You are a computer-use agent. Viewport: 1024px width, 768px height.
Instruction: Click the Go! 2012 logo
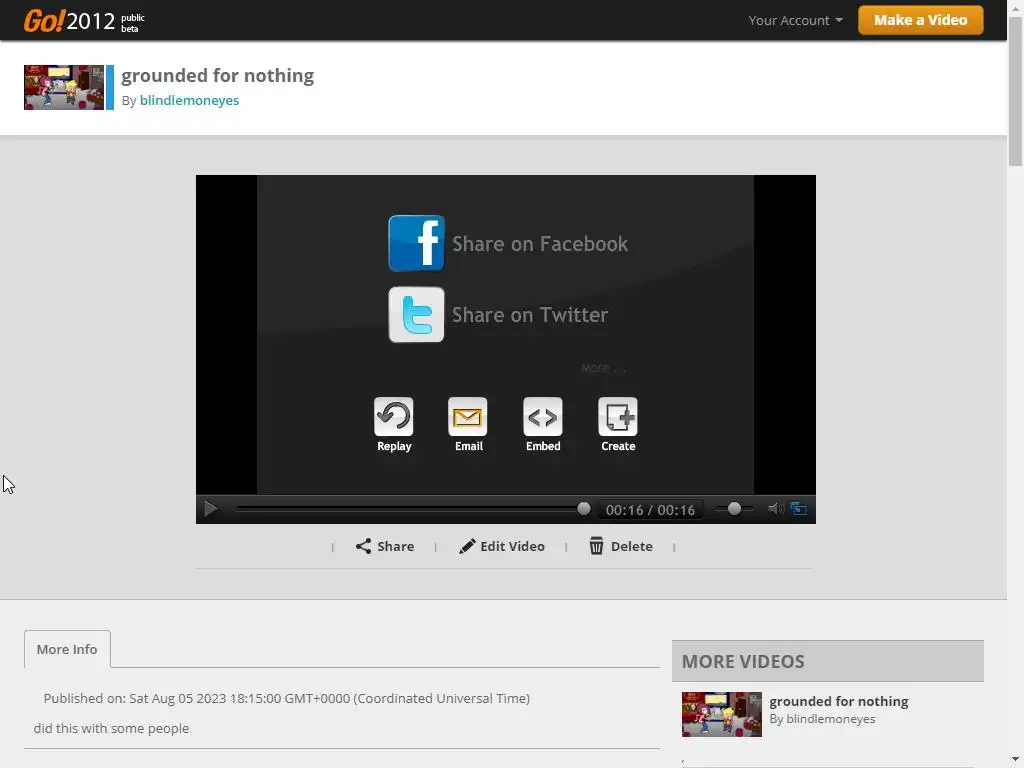[84, 21]
